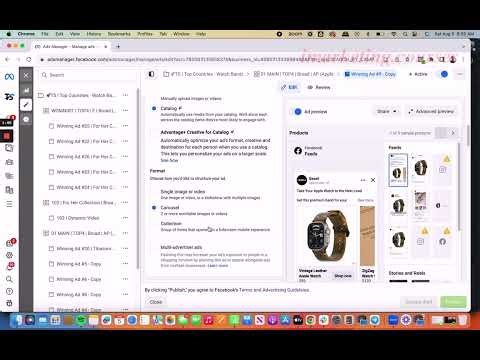480x360 pixels.
Task: Open the Meta logo home icon
Action: (x=9, y=77)
